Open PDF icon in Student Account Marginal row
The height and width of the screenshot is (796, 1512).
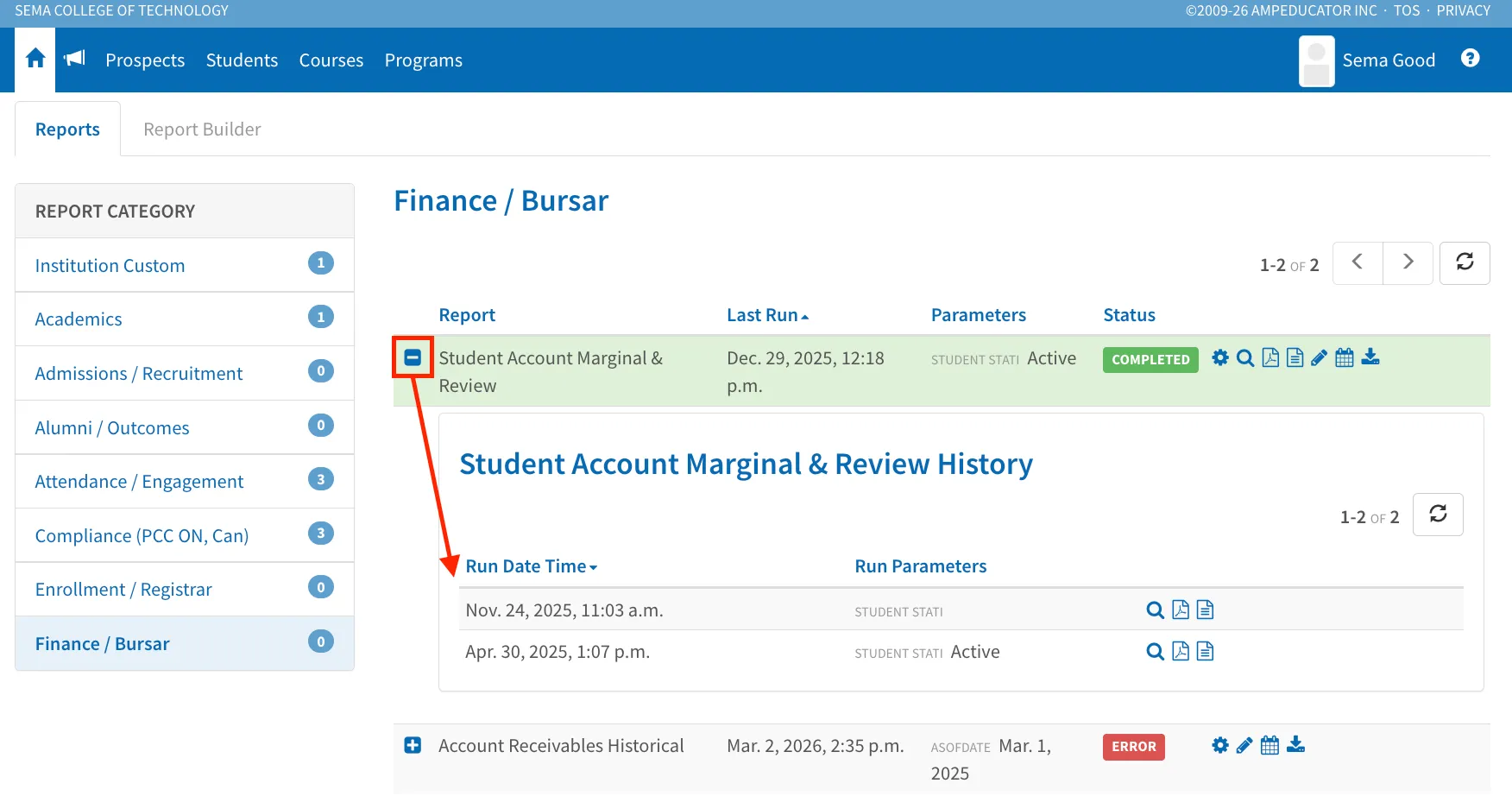[1270, 357]
